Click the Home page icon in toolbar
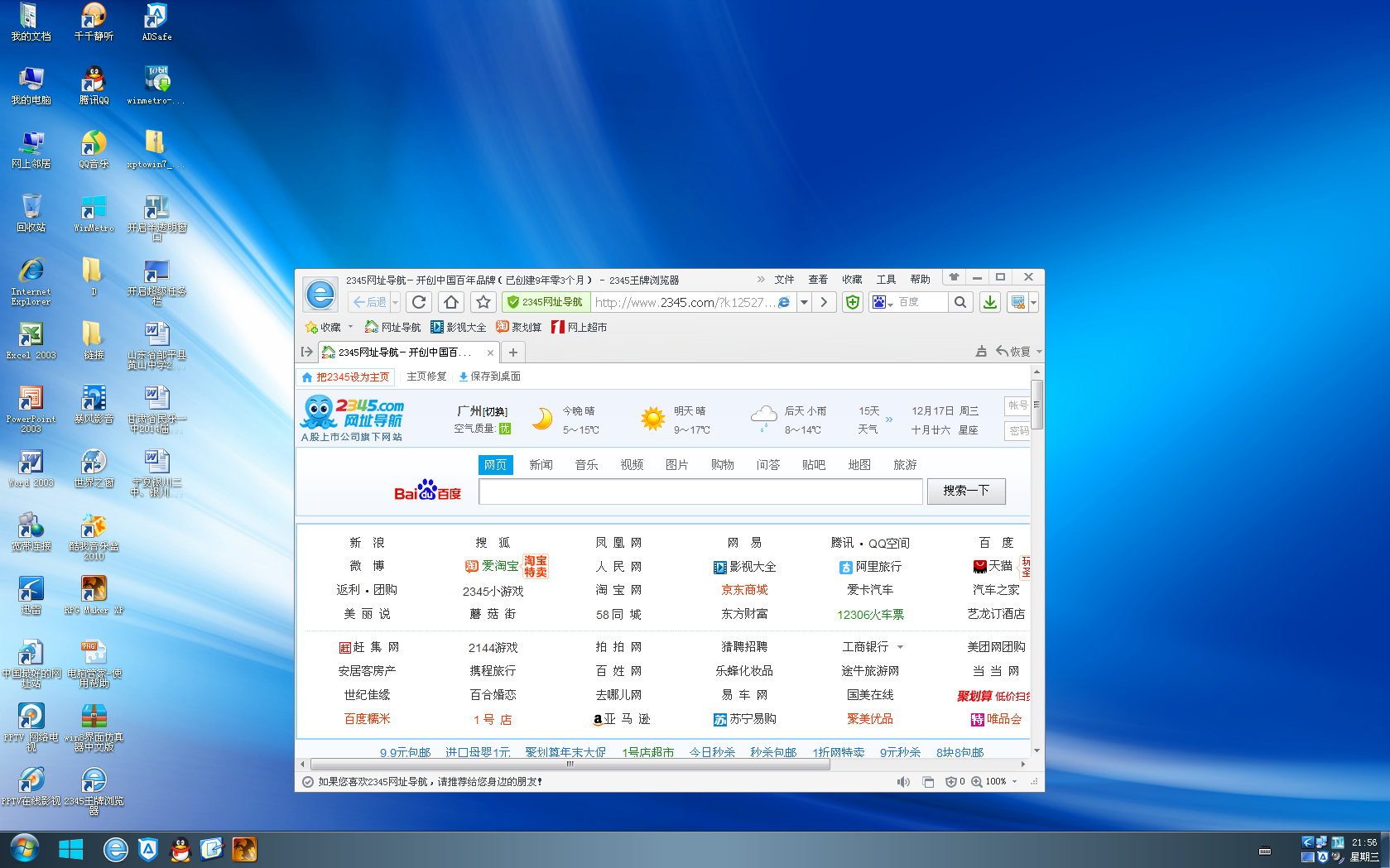 point(451,302)
